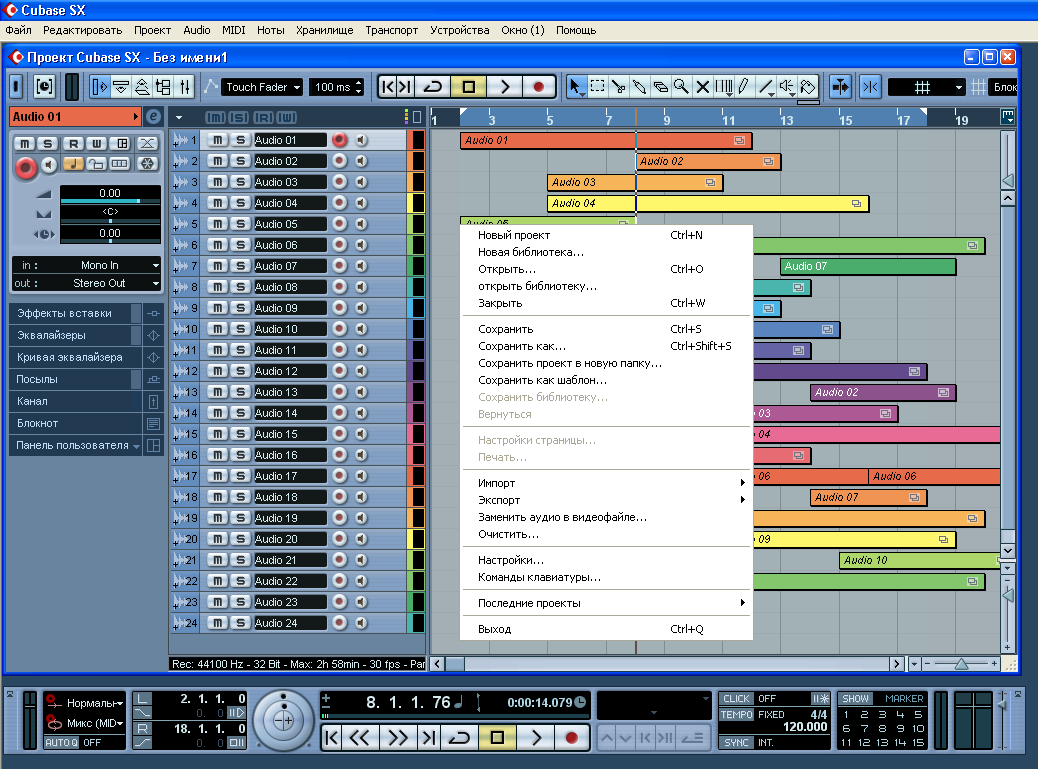Click Go to Previous Marker in toolbar
Image resolution: width=1038 pixels, height=769 pixels.
[388, 87]
